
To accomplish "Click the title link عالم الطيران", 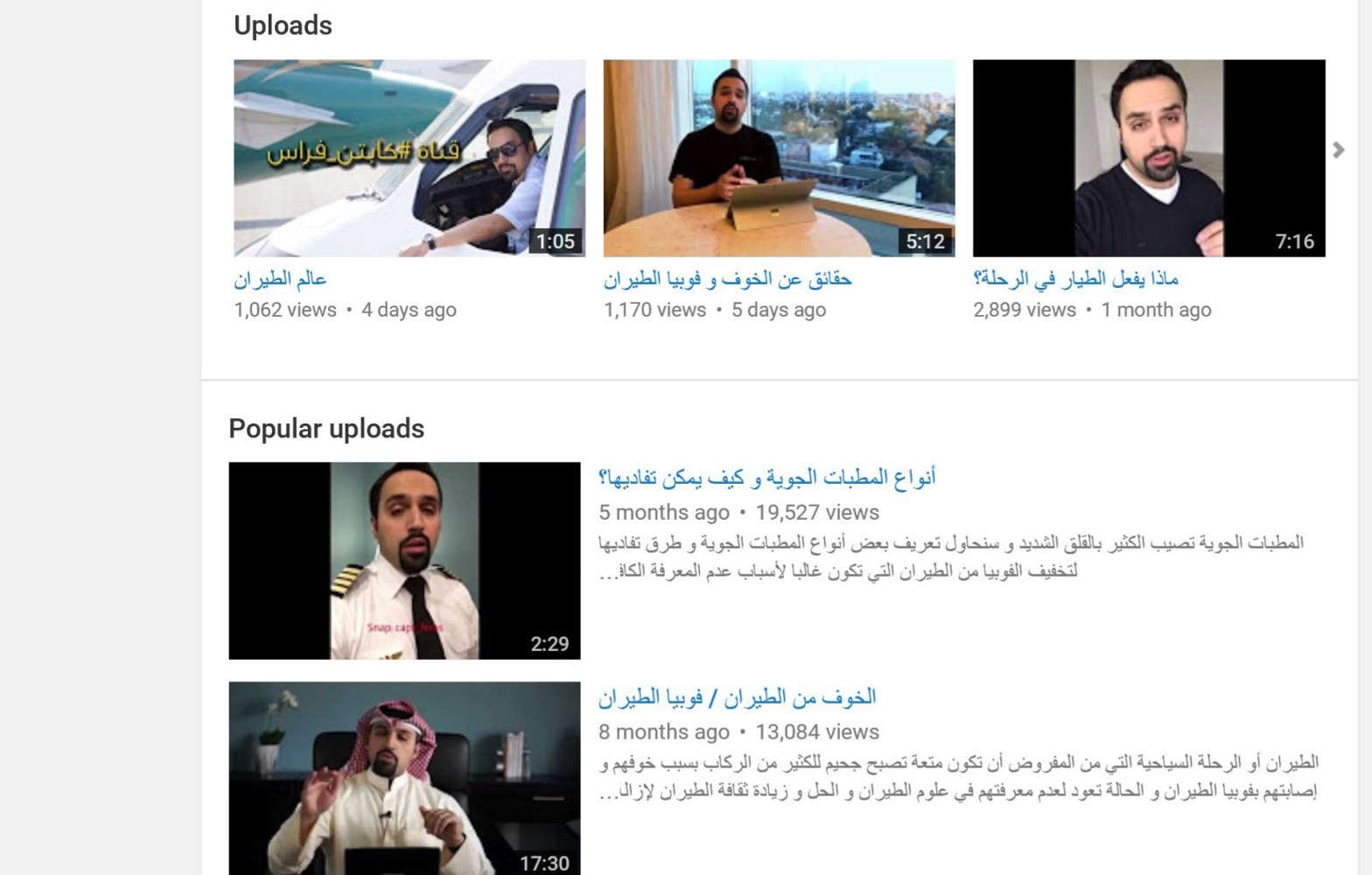I will click(x=280, y=279).
